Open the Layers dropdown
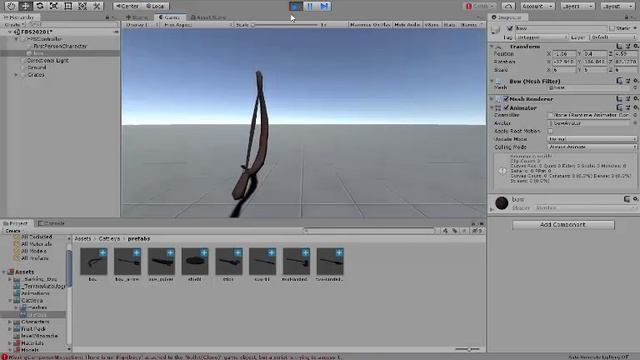This screenshot has height=360, width=640. tap(578, 6)
